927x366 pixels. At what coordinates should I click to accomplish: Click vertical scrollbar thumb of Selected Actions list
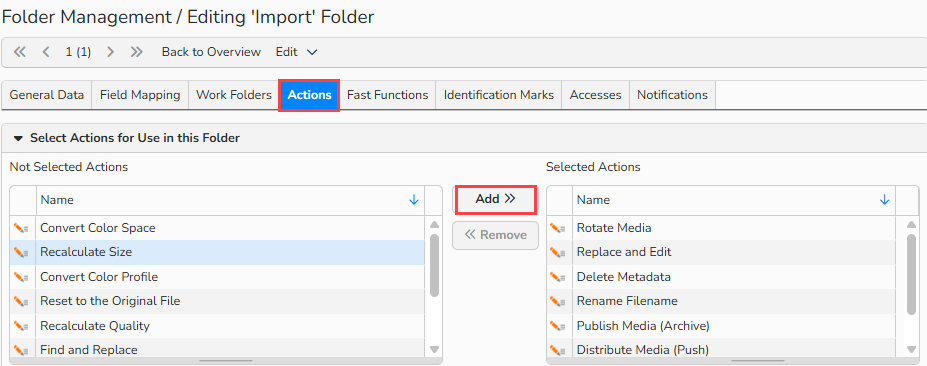[x=911, y=274]
